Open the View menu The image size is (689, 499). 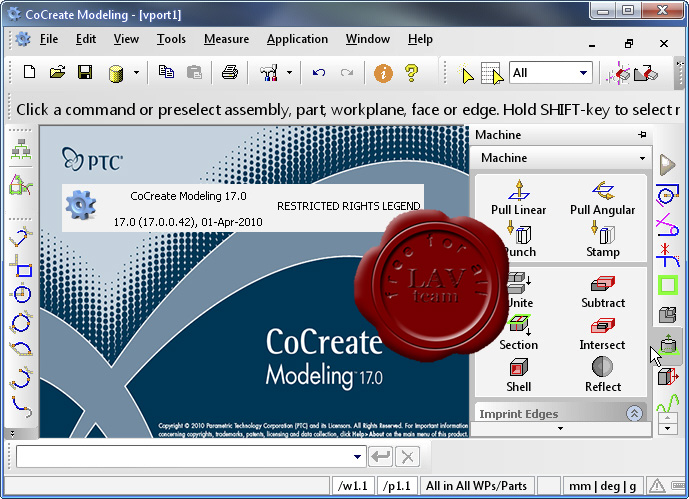pos(126,39)
